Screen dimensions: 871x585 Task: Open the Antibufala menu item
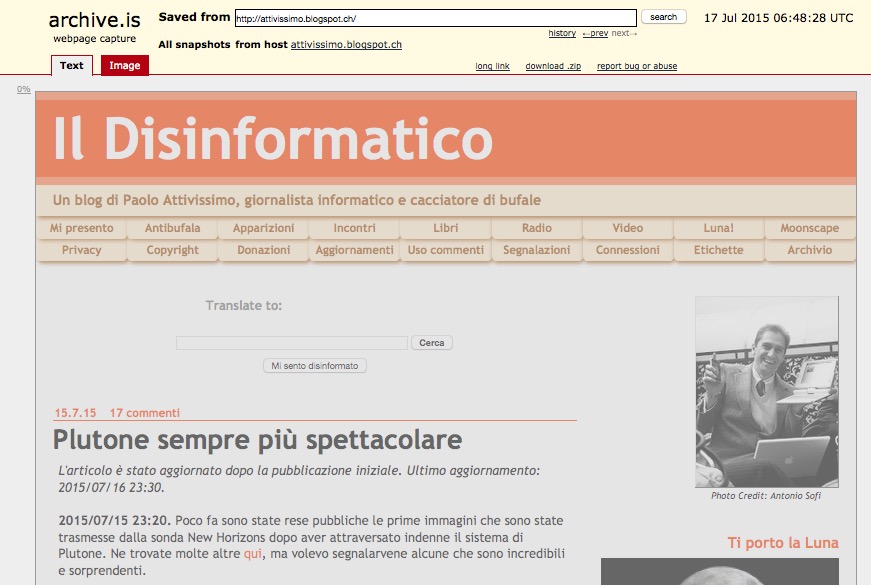[x=173, y=228]
